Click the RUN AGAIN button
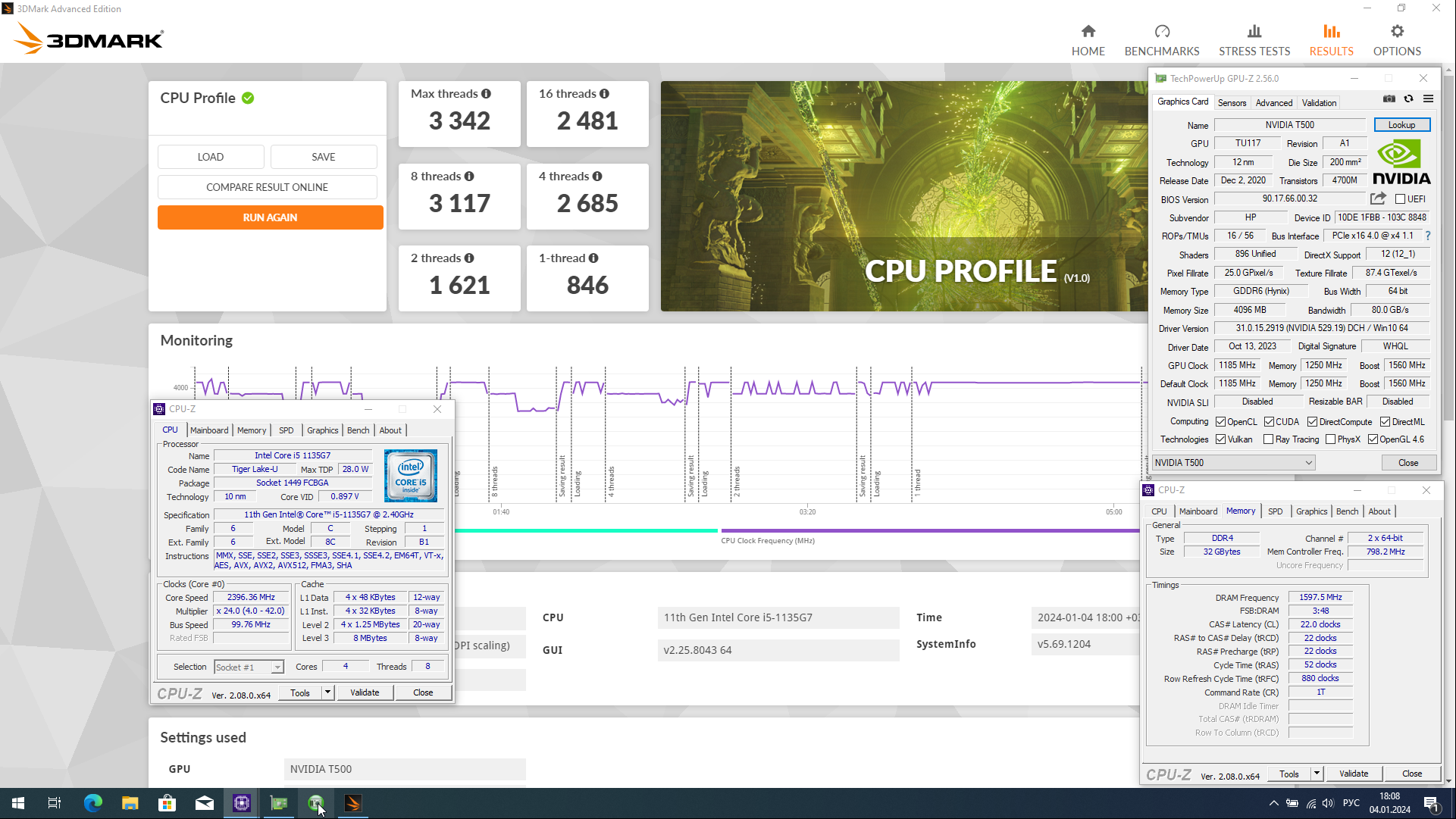This screenshot has width=1456, height=819. coord(270,217)
